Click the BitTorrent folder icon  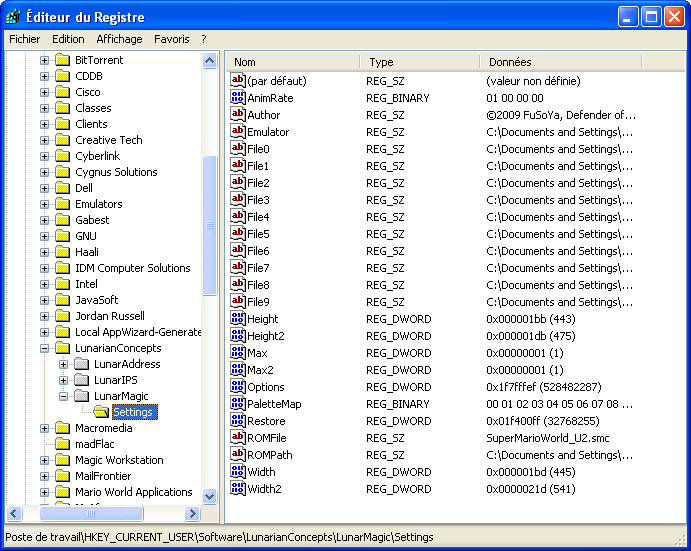pyautogui.click(x=63, y=60)
